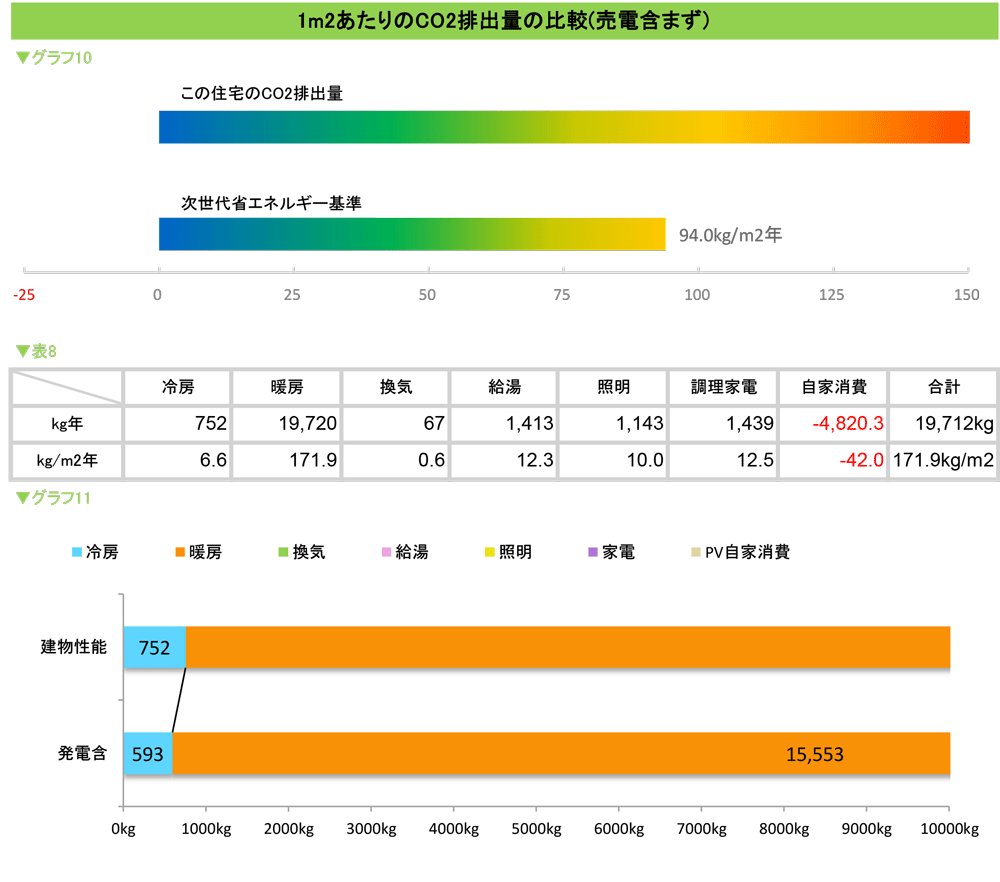Click the red -4,820.3 table cell
This screenshot has height=882, width=1000.
coord(834,423)
